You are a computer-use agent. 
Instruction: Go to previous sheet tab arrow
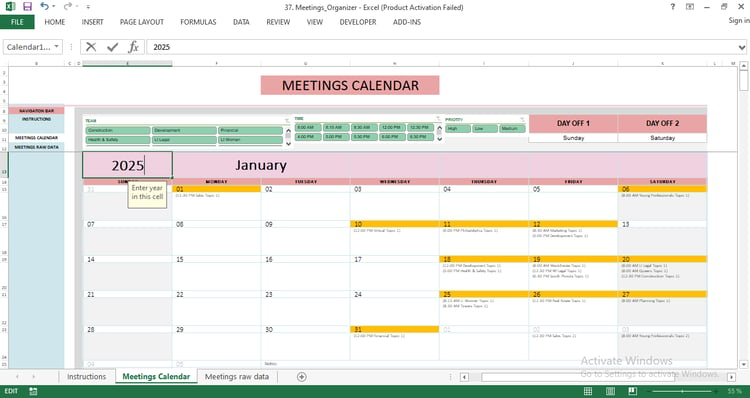pyautogui.click(x=18, y=377)
